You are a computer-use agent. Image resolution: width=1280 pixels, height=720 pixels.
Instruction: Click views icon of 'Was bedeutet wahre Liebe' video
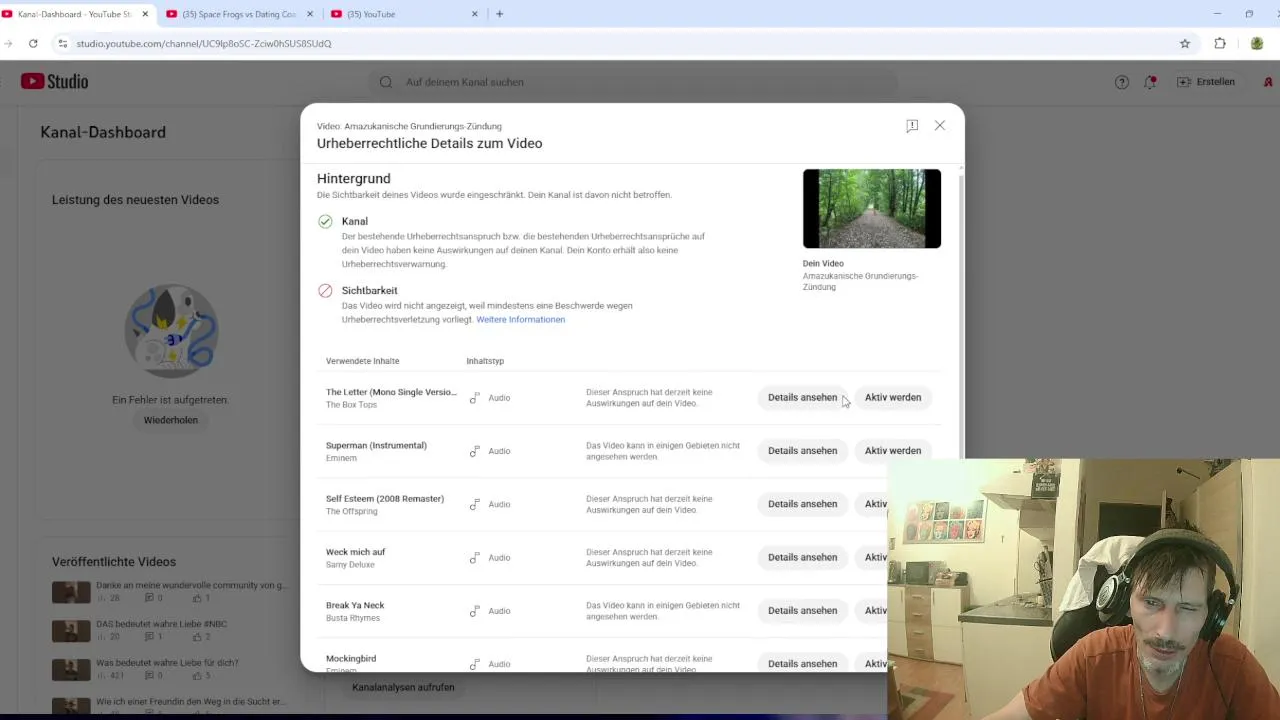coord(101,676)
